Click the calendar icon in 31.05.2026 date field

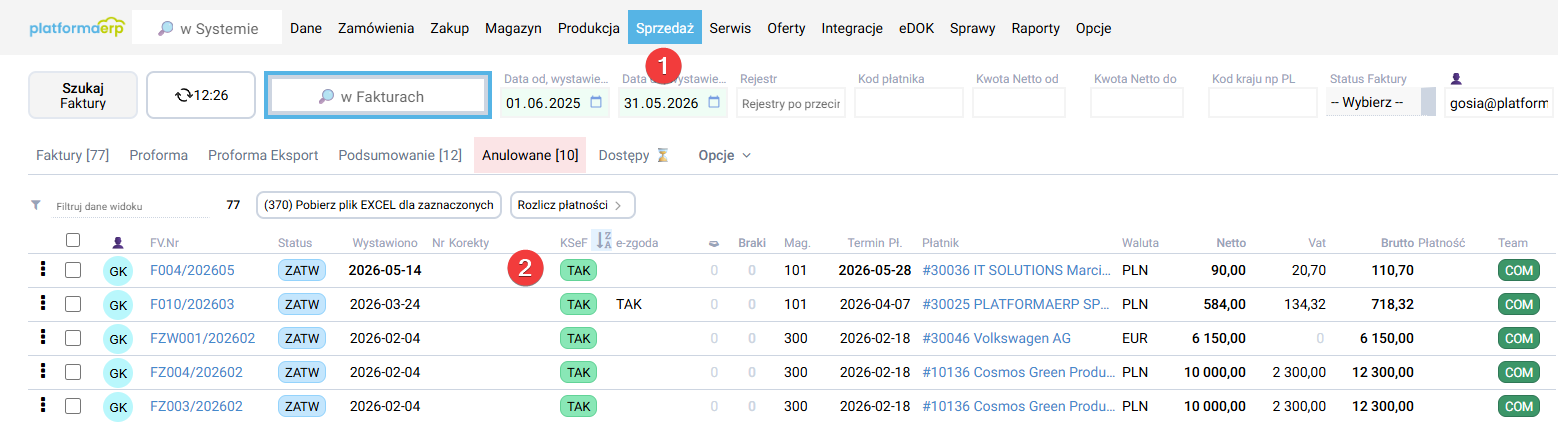(714, 102)
